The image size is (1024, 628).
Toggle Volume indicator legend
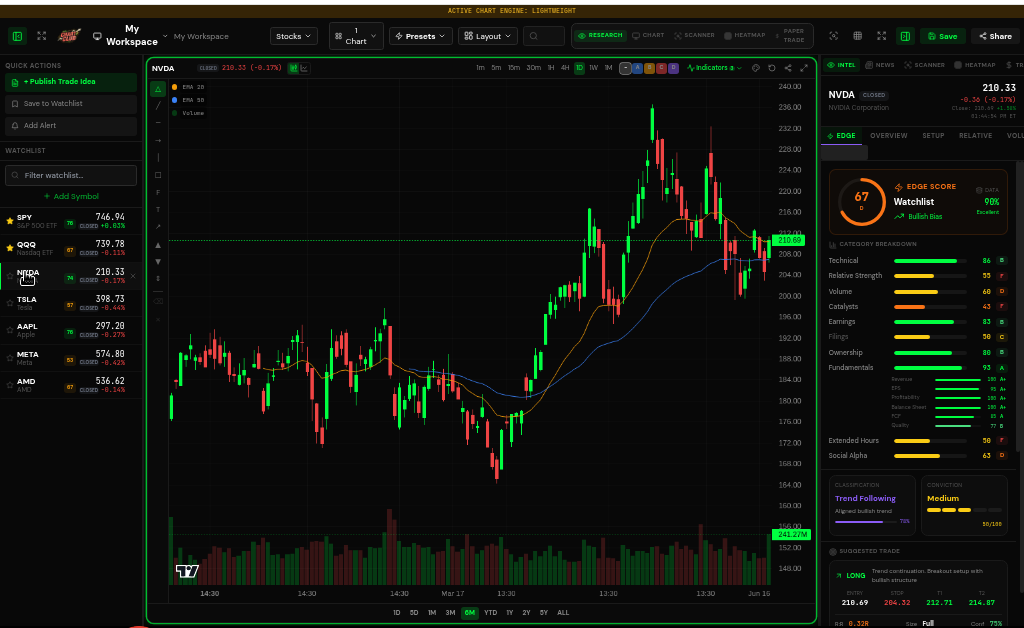(x=188, y=113)
